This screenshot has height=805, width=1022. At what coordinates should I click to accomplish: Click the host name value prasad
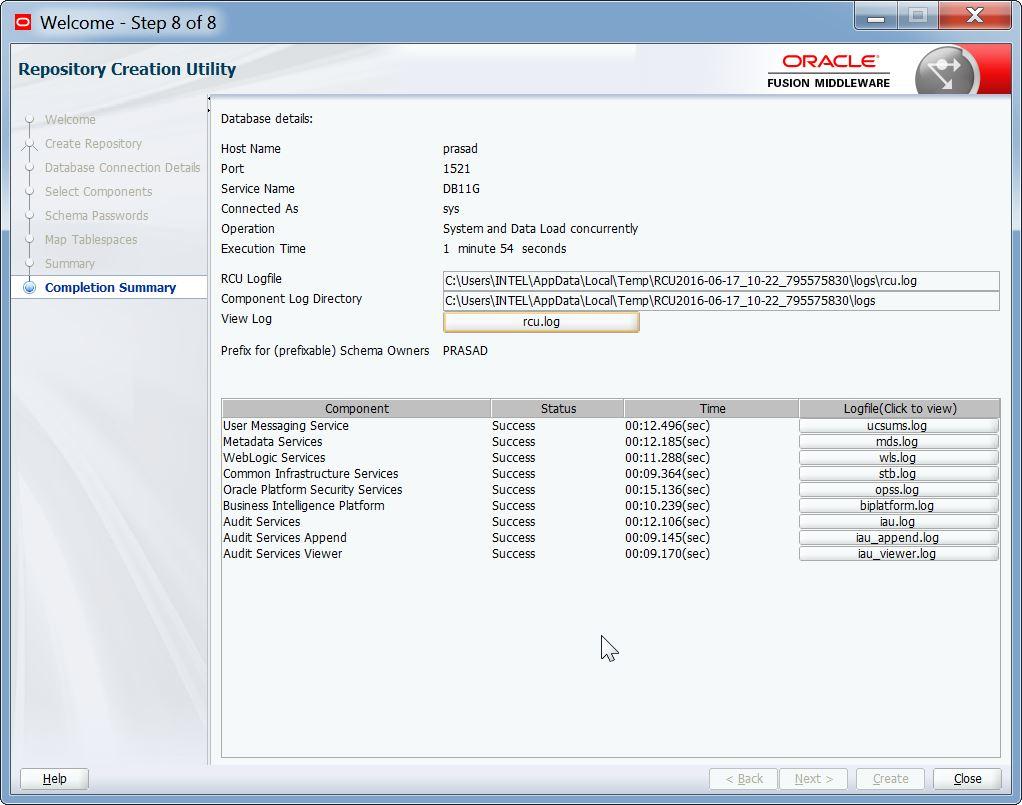pos(460,149)
